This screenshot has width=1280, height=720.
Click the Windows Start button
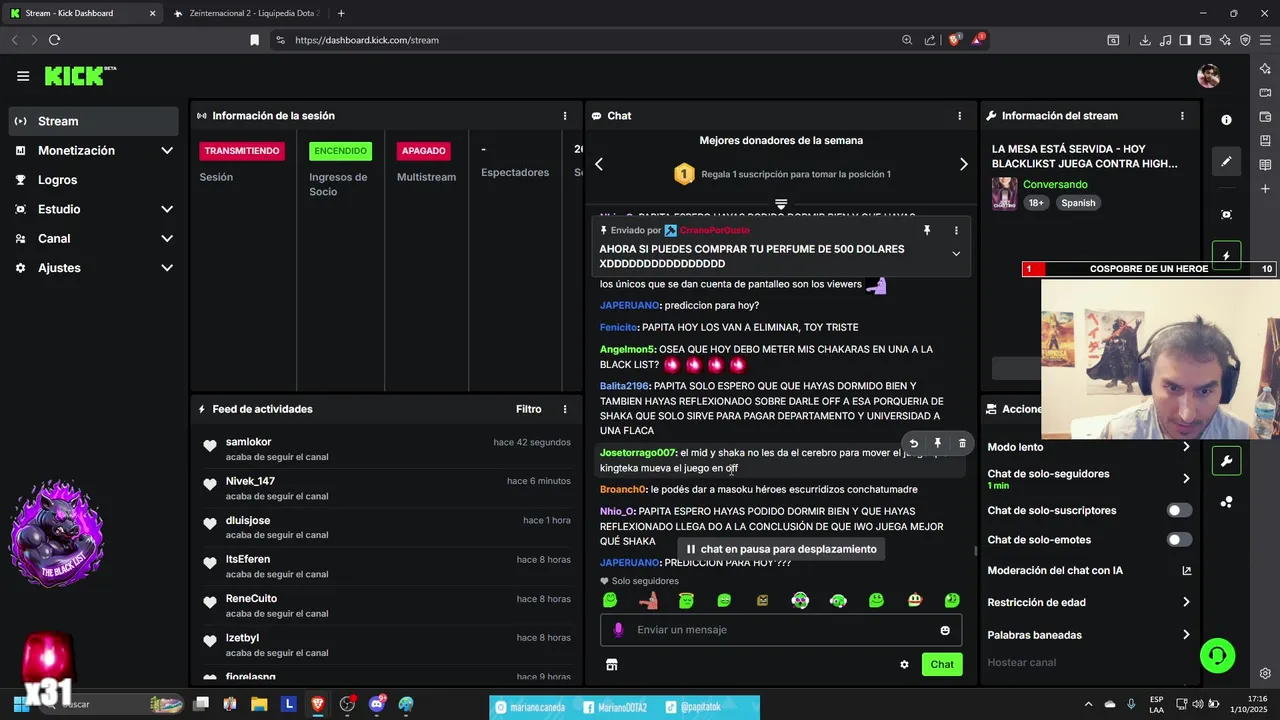pos(21,704)
